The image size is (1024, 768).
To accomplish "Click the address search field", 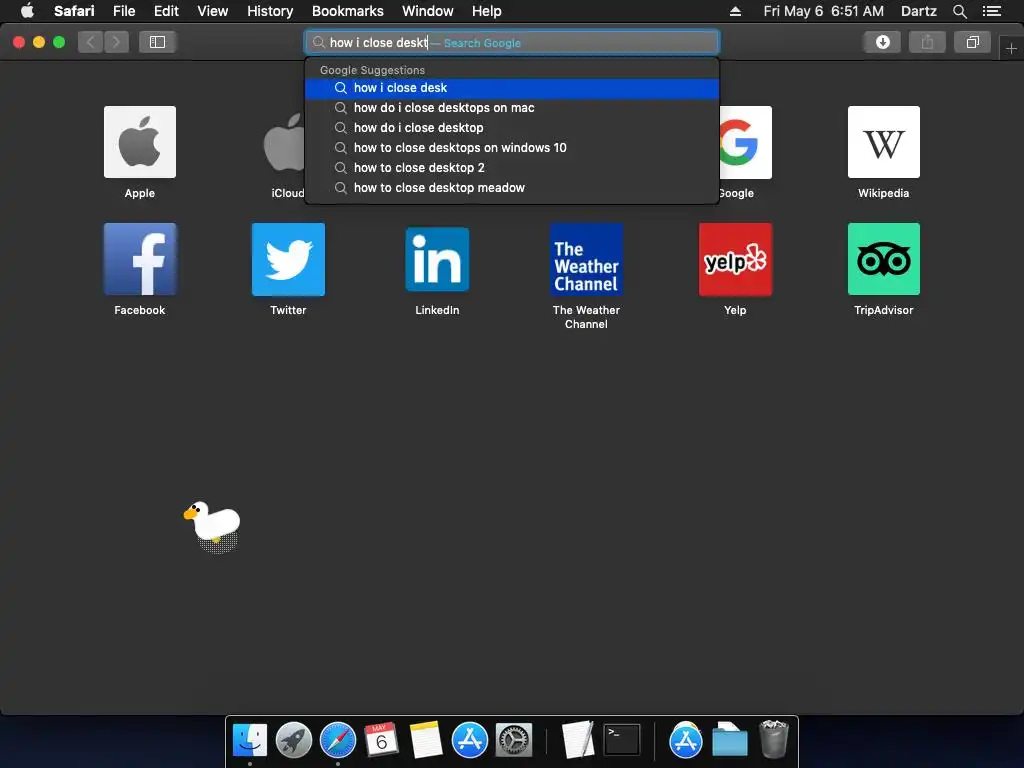I will (x=512, y=42).
